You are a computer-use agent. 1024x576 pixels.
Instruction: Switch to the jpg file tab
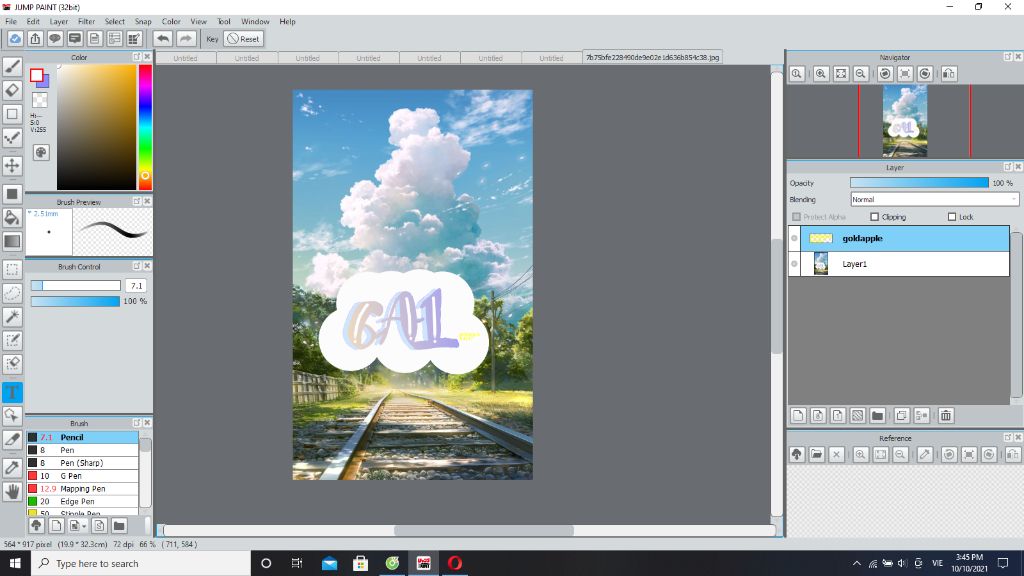[x=652, y=57]
